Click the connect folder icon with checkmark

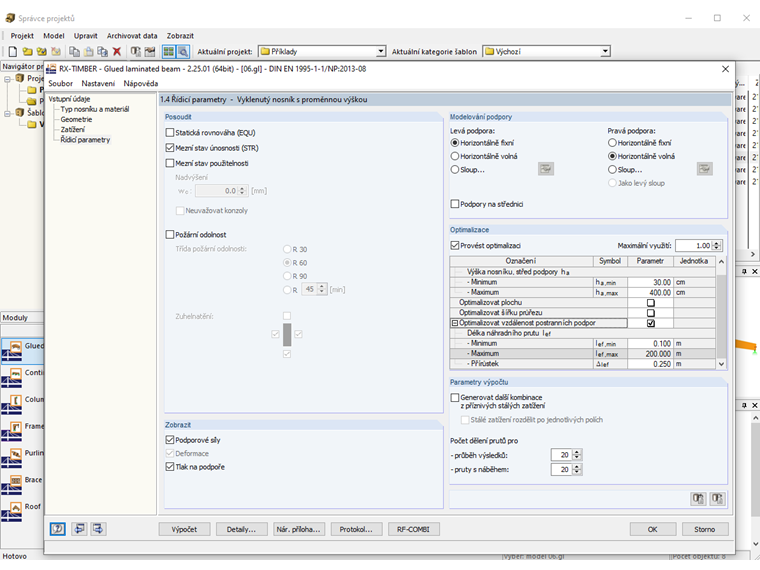pos(42,51)
